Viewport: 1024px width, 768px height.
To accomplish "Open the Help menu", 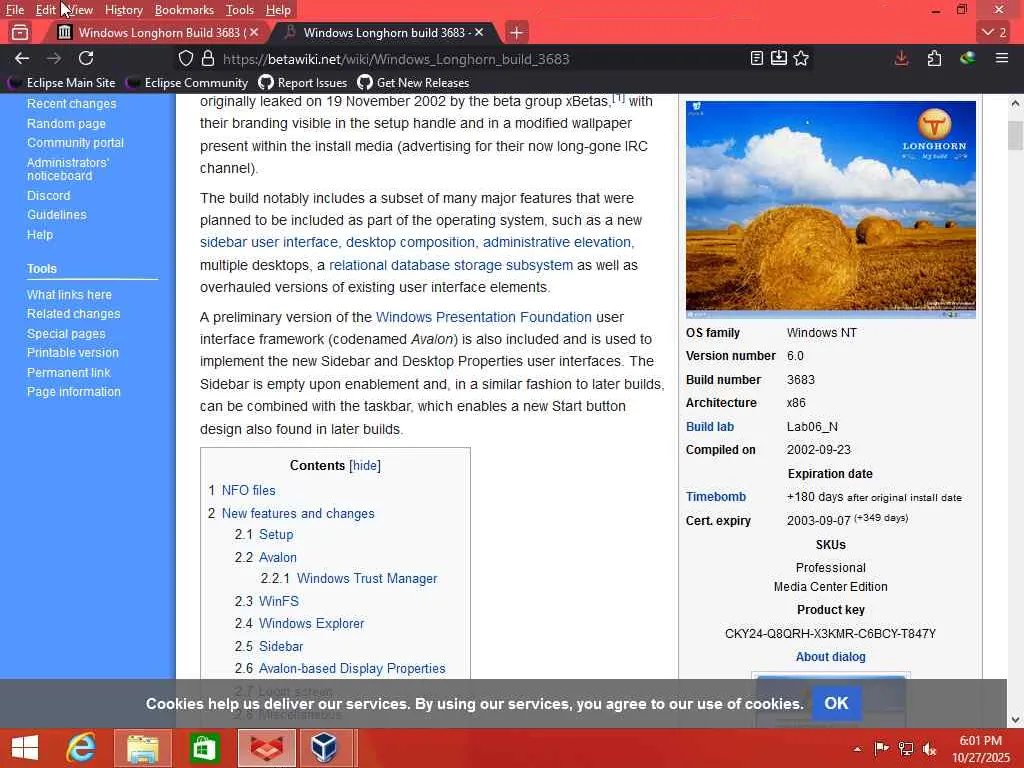I will tap(278, 10).
